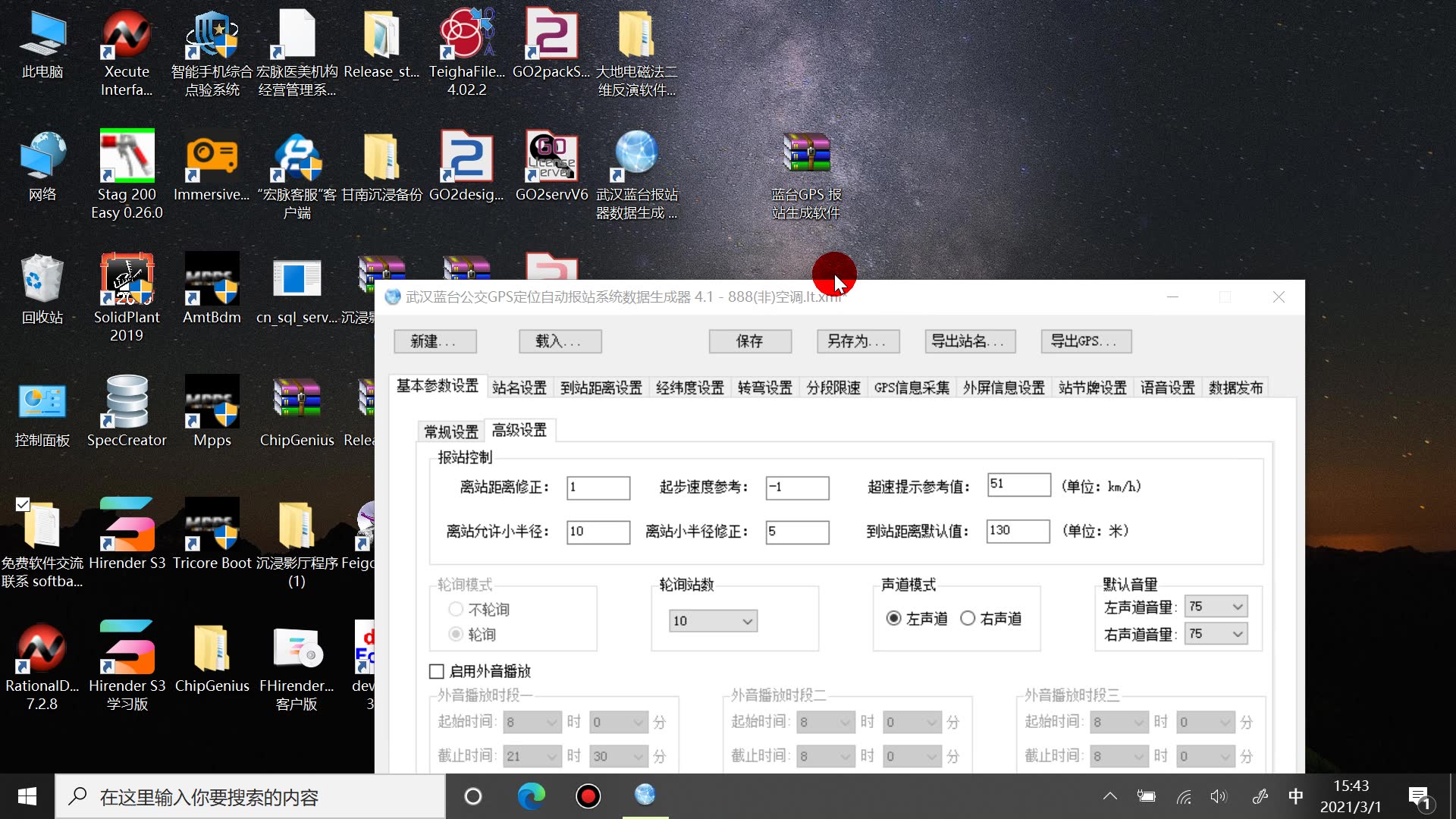Open the ChipGenius archive in the Mpps row
The height and width of the screenshot is (819, 1456).
(297, 413)
